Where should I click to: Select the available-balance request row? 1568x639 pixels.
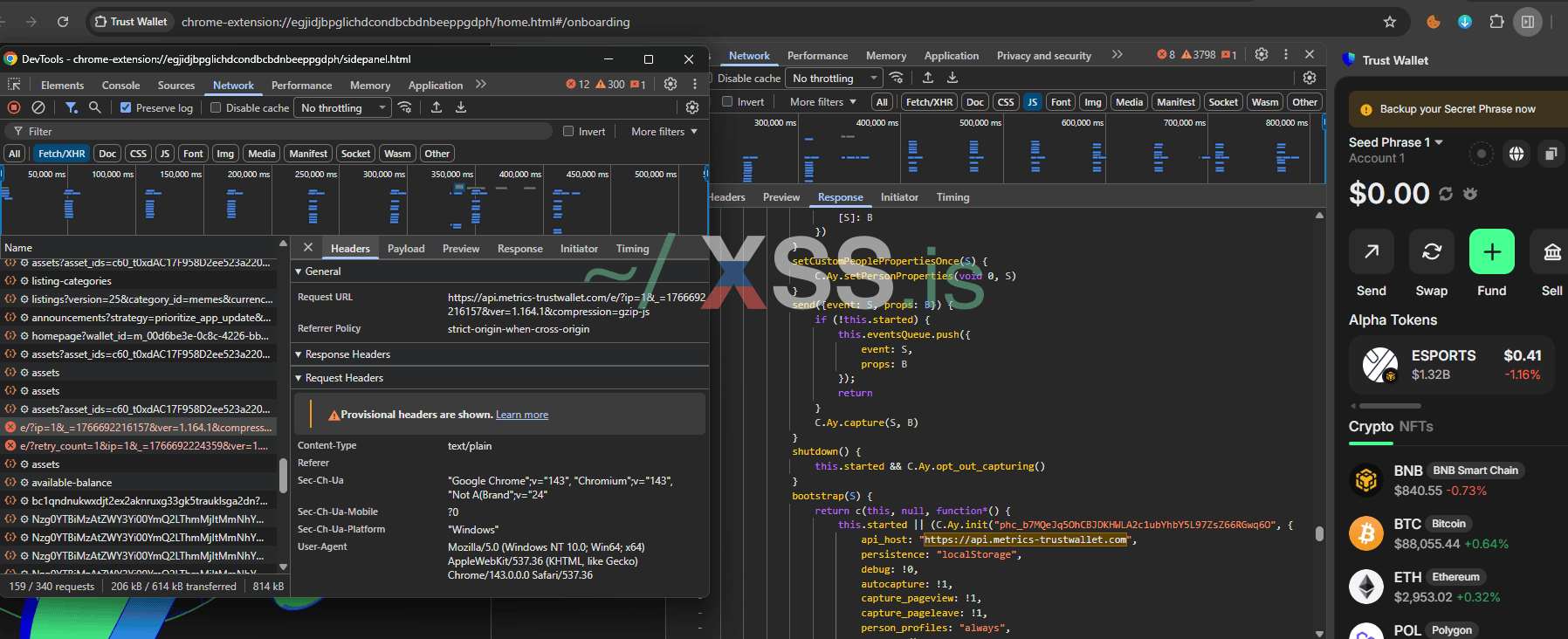pos(72,483)
